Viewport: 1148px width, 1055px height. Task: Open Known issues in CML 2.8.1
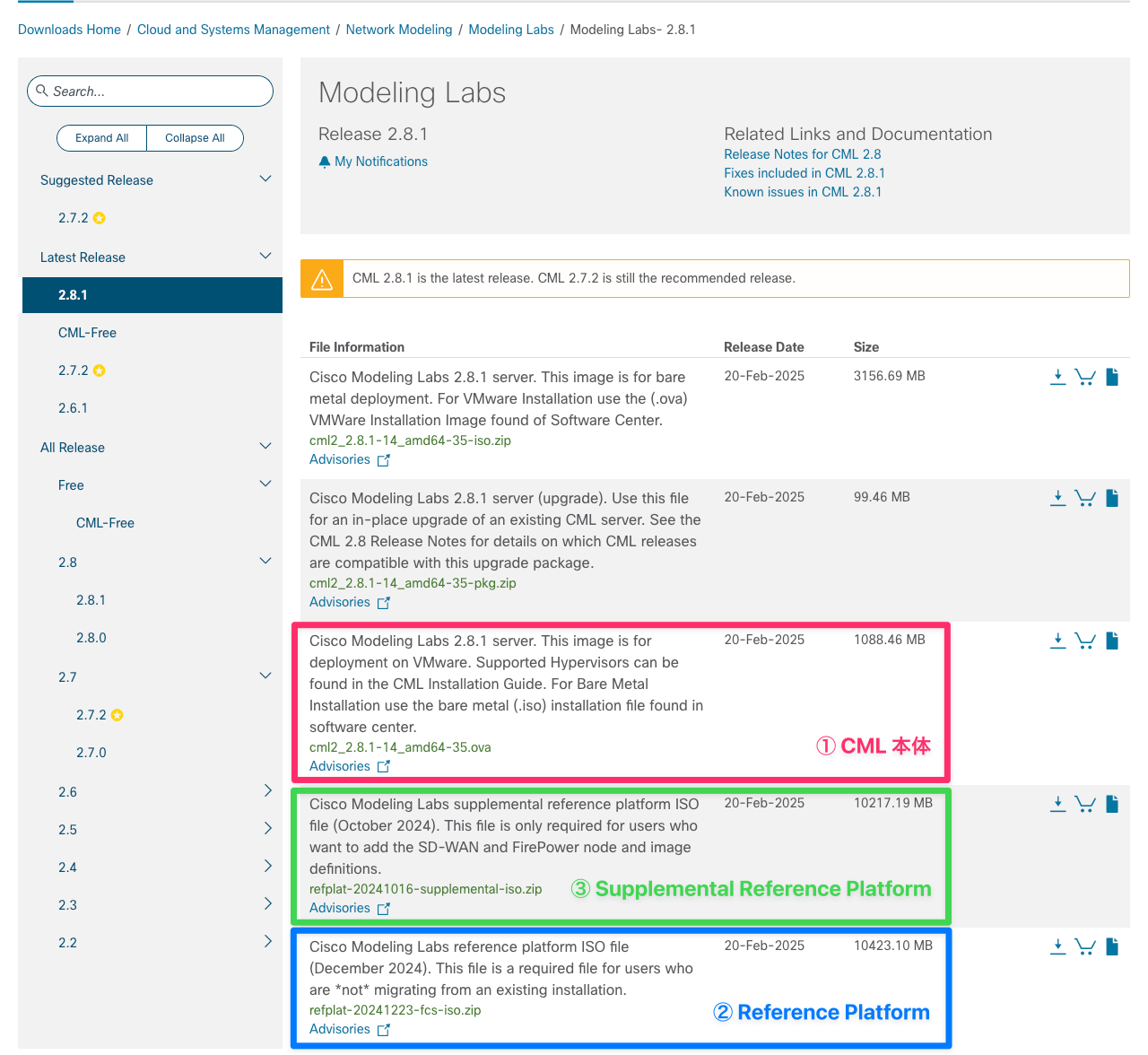[803, 192]
